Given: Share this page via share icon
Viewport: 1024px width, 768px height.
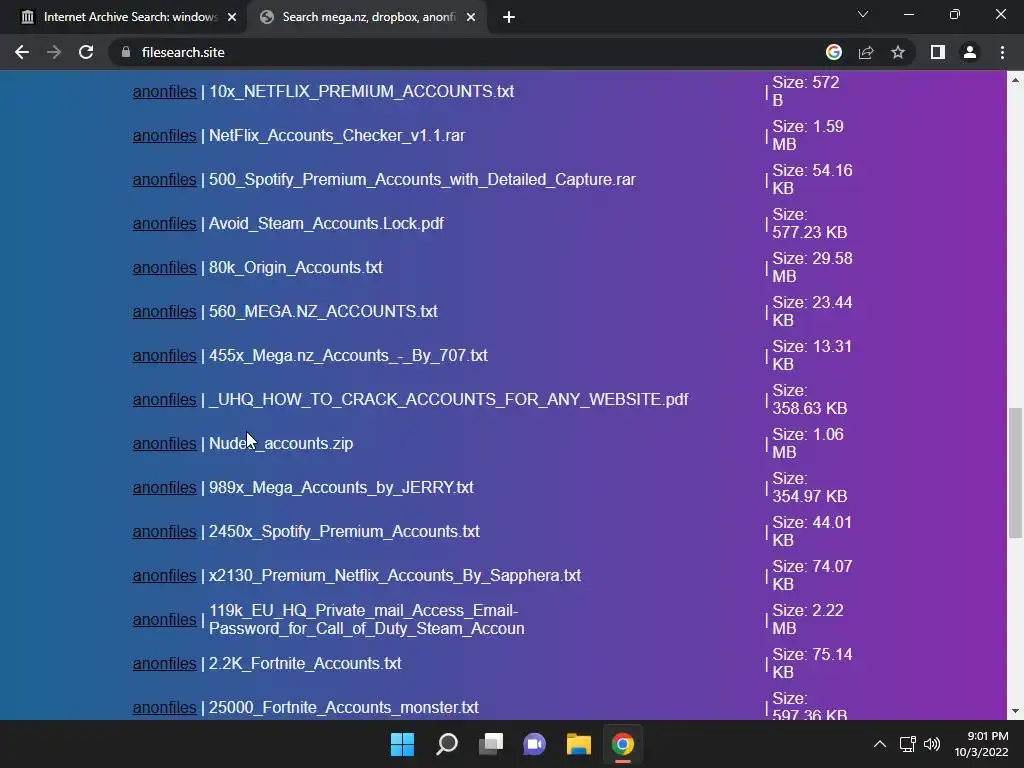Looking at the screenshot, I should (x=866, y=52).
